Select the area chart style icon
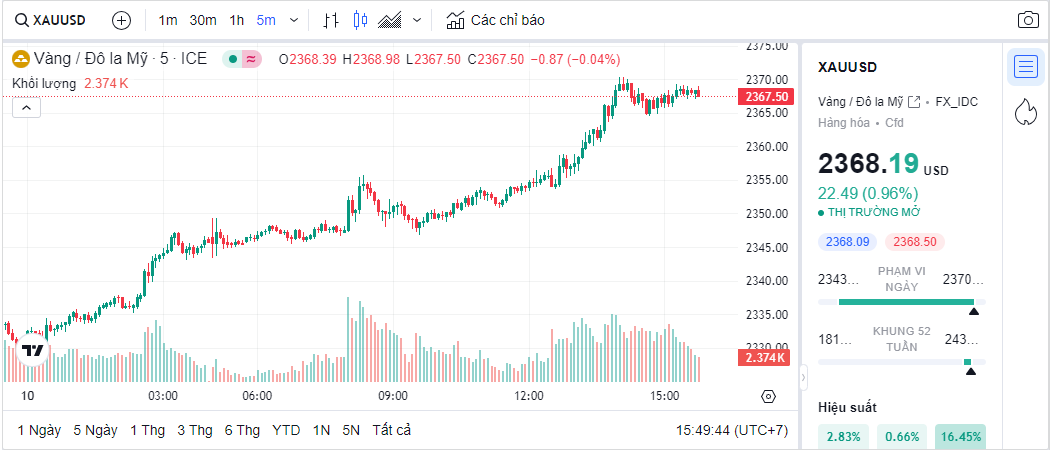This screenshot has width=1050, height=453. (391, 20)
